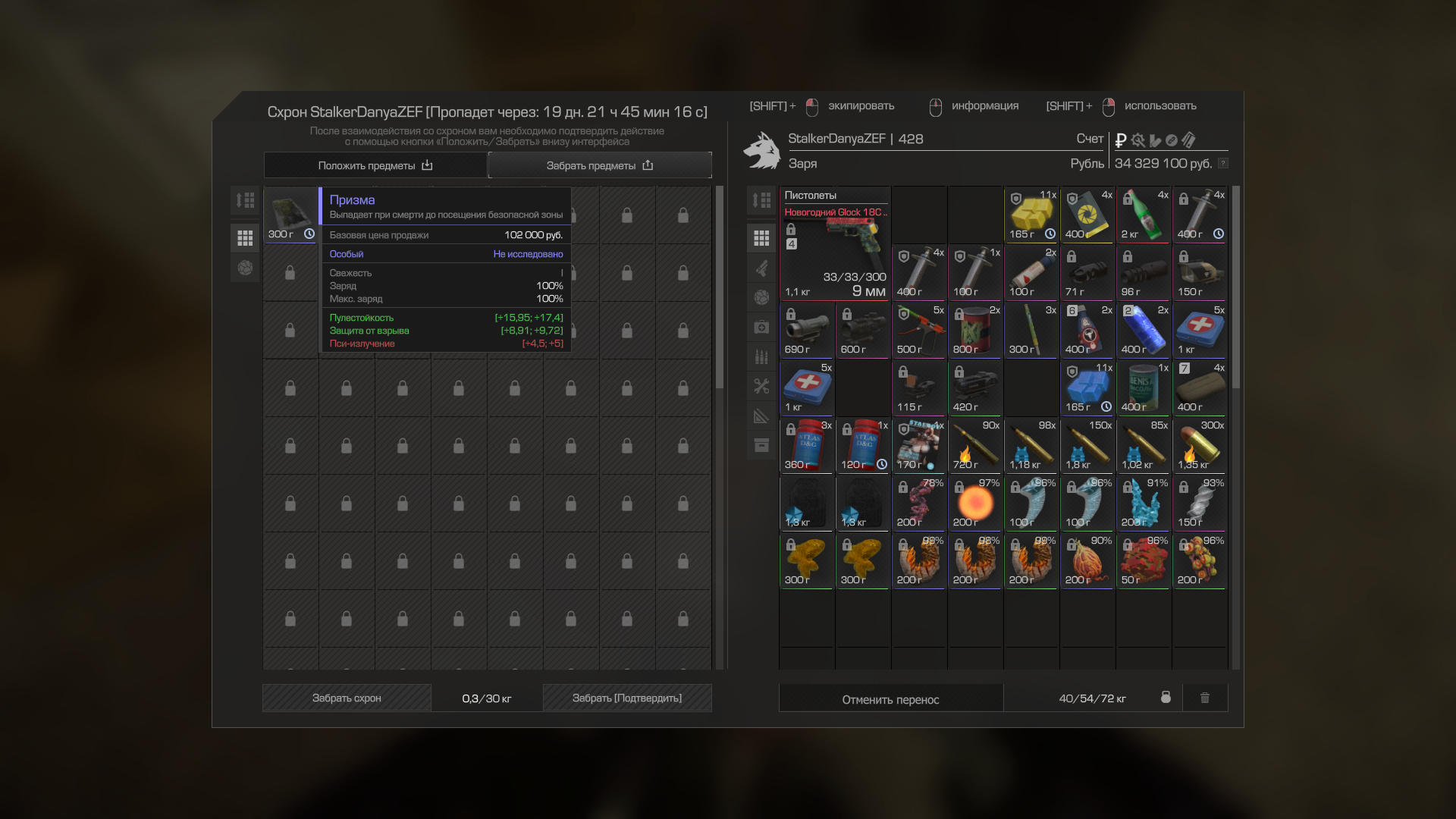The height and width of the screenshot is (819, 1456).
Task: Select the injector gun 500 г 5x
Action: tap(919, 330)
